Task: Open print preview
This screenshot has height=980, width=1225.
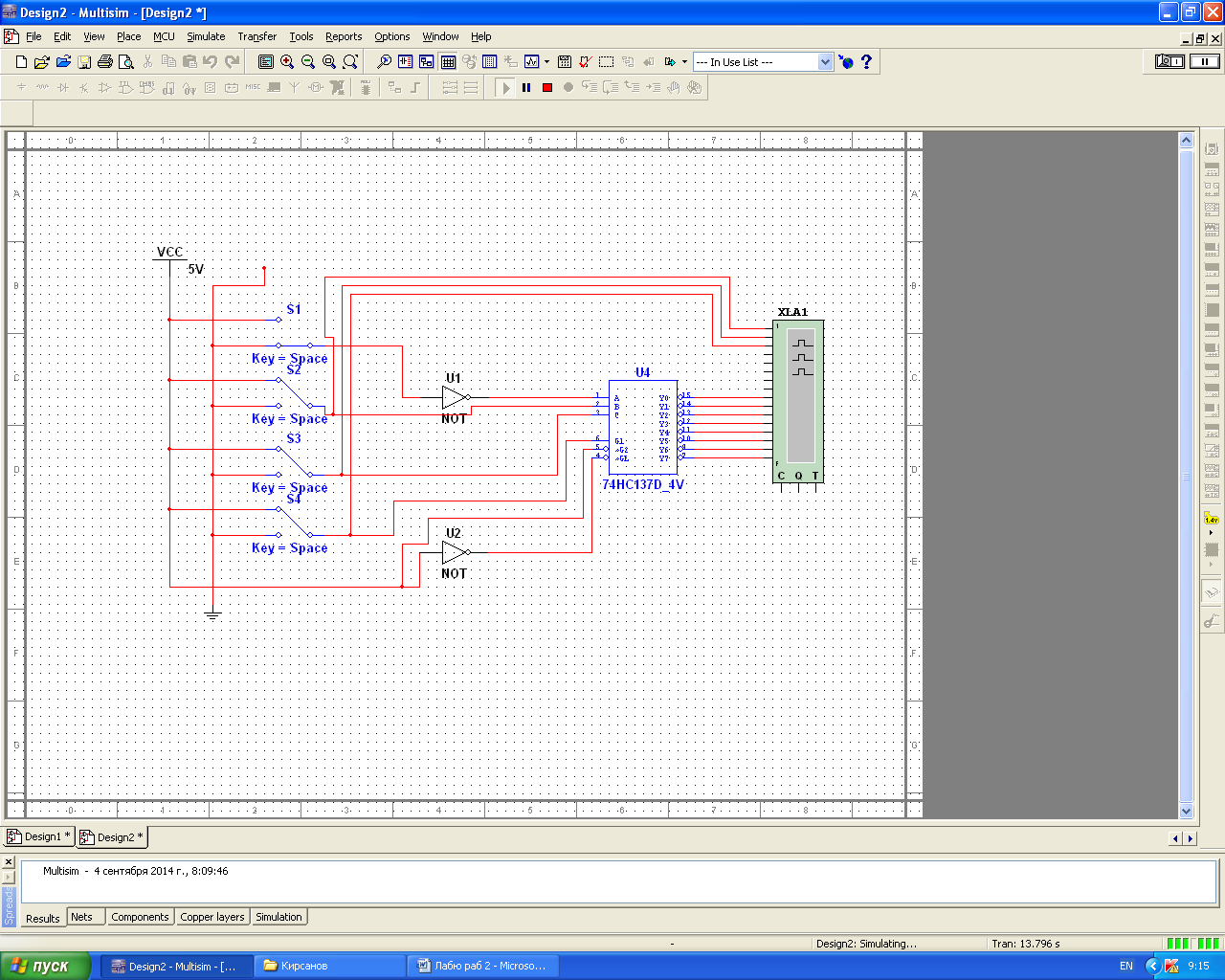Action: point(125,62)
